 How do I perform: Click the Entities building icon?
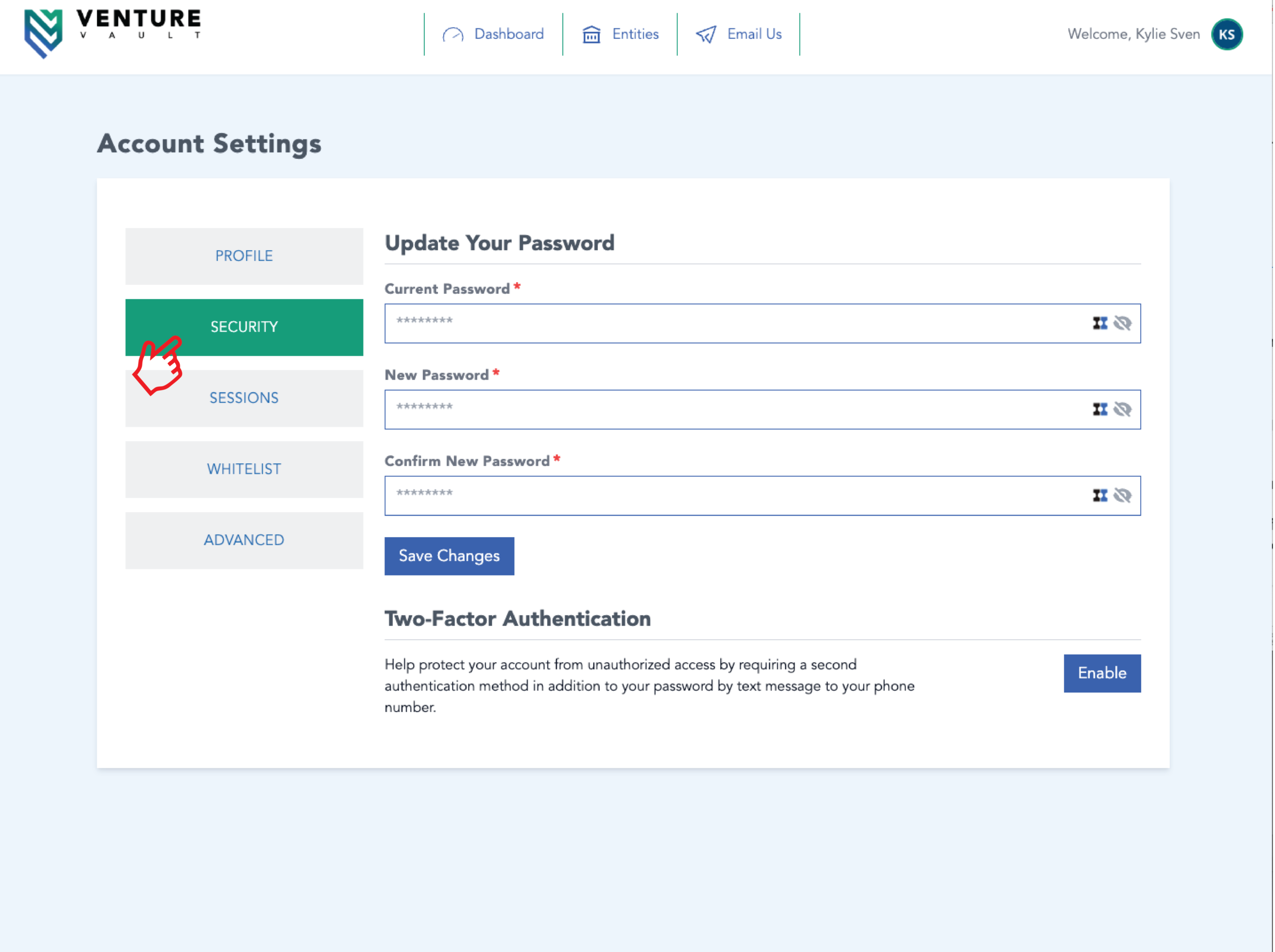click(591, 34)
